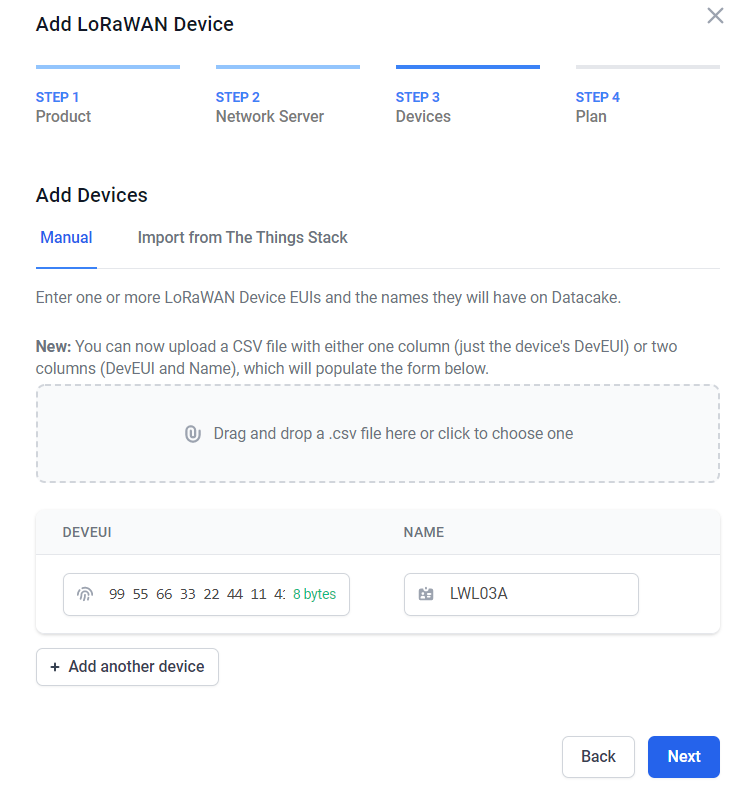Click the fingerprint icon in the DevEUI field

(x=85, y=594)
